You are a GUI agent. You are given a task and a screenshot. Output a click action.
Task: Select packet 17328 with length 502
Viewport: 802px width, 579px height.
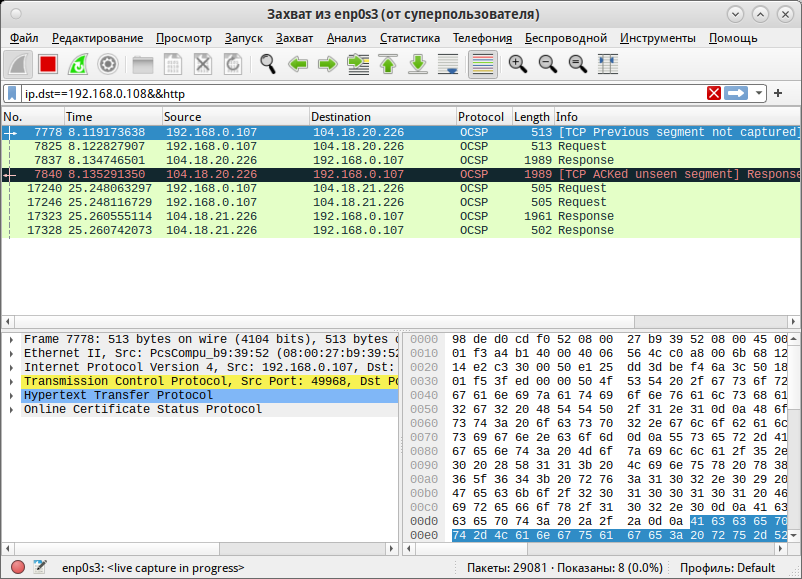coord(401,230)
